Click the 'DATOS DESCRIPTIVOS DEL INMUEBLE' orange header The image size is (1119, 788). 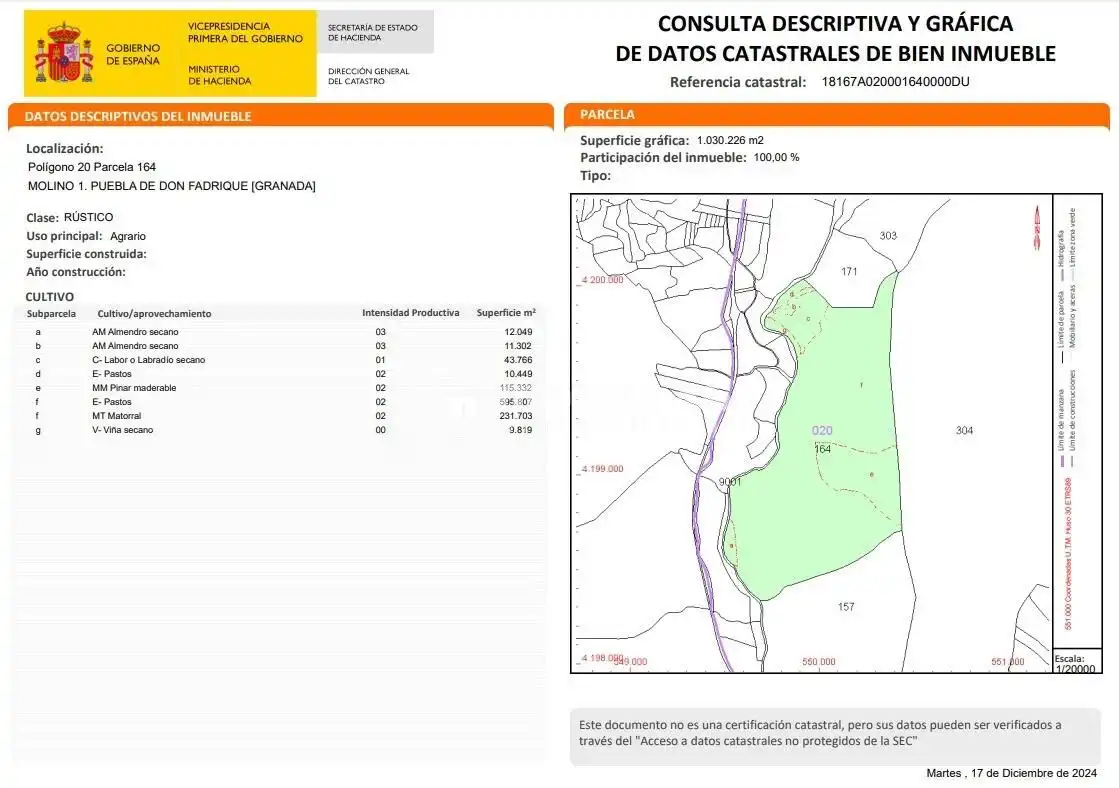pos(280,116)
